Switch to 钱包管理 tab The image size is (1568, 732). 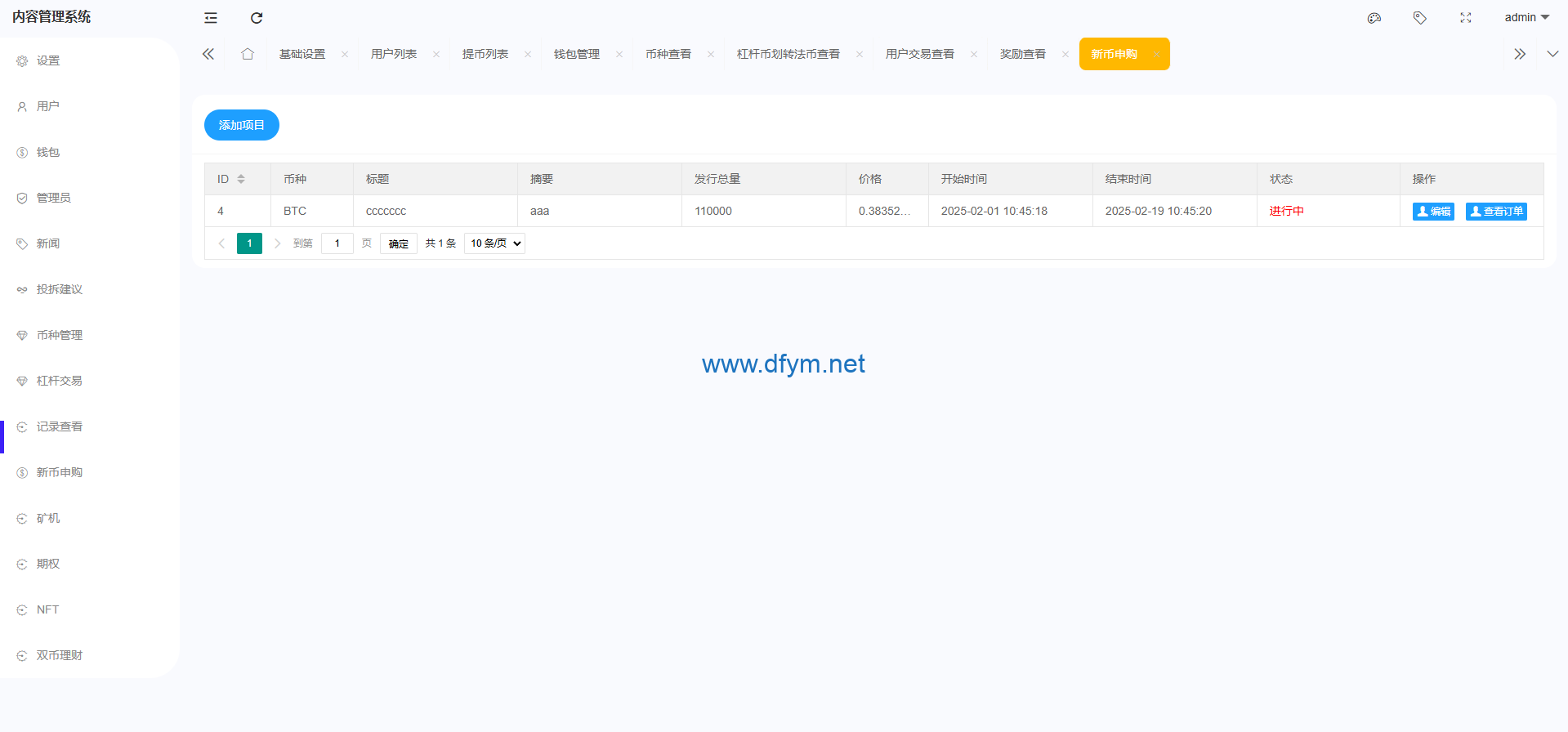point(577,54)
